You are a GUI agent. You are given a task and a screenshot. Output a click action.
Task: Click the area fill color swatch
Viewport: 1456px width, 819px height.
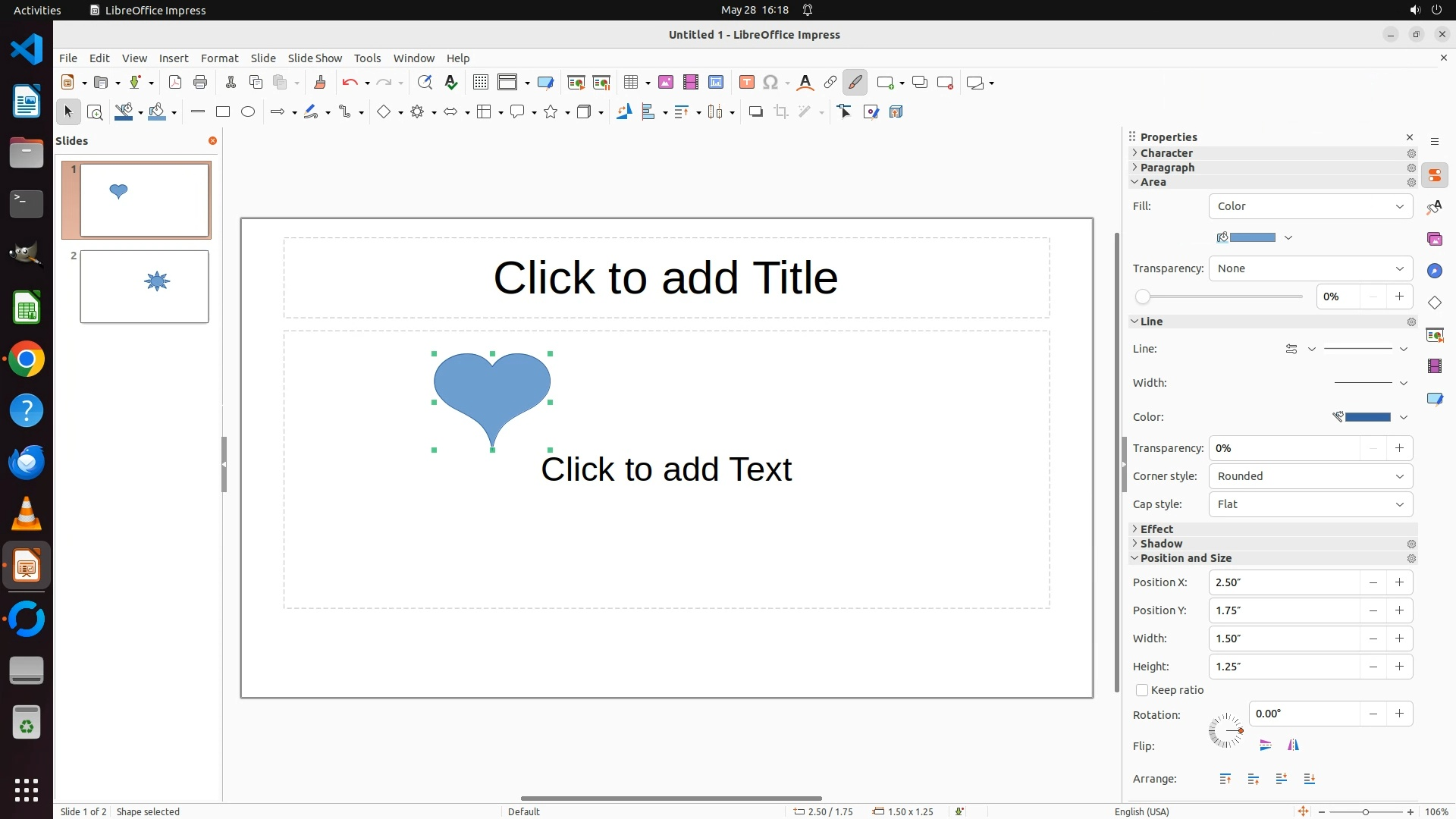click(1251, 237)
